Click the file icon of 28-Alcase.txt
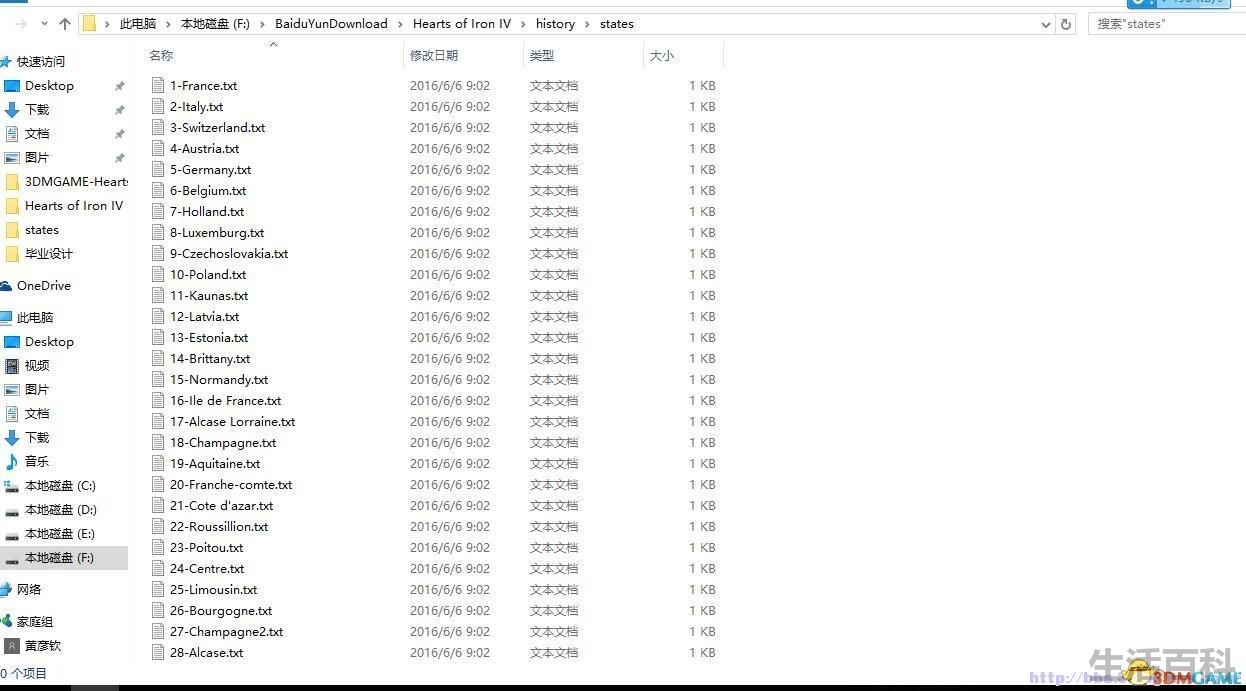Image resolution: width=1246 pixels, height=691 pixels. coord(158,653)
